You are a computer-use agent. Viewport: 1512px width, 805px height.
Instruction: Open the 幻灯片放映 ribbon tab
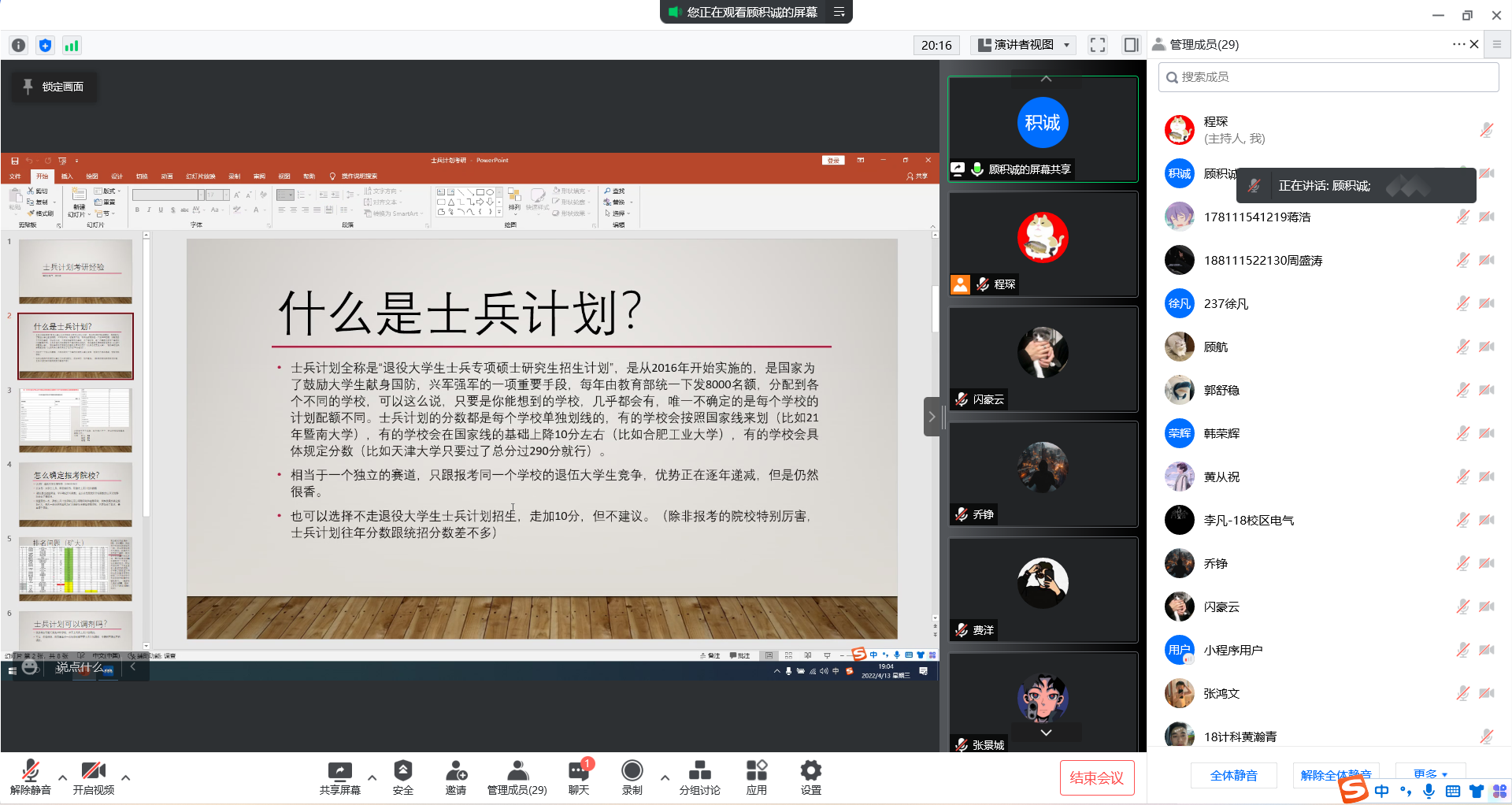pos(201,176)
